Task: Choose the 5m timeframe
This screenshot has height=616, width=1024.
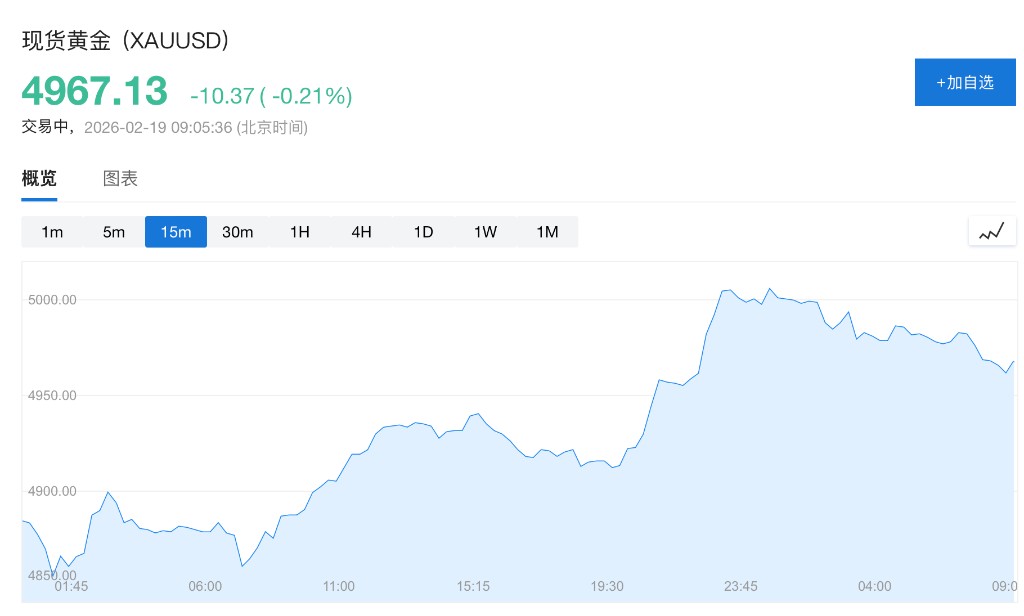Action: tap(114, 232)
